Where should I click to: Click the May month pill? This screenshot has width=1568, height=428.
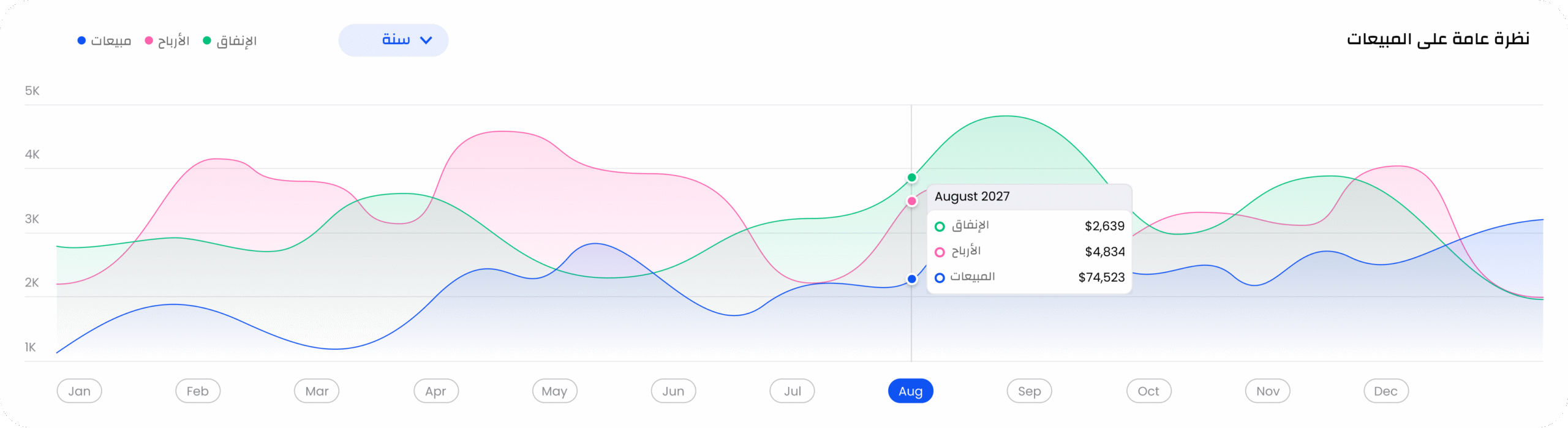click(554, 391)
